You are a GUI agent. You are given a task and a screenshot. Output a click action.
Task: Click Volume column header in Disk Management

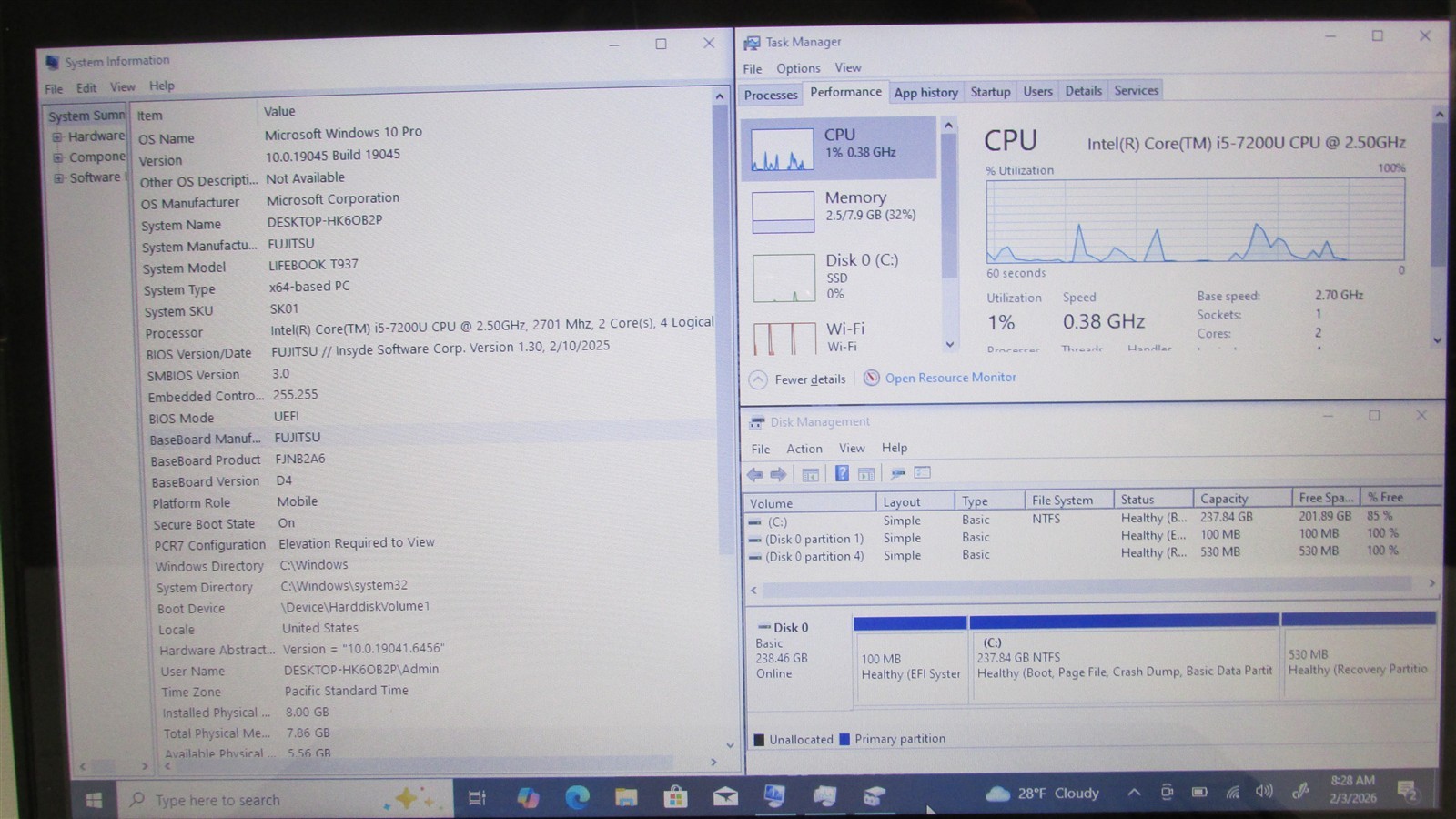(x=810, y=503)
